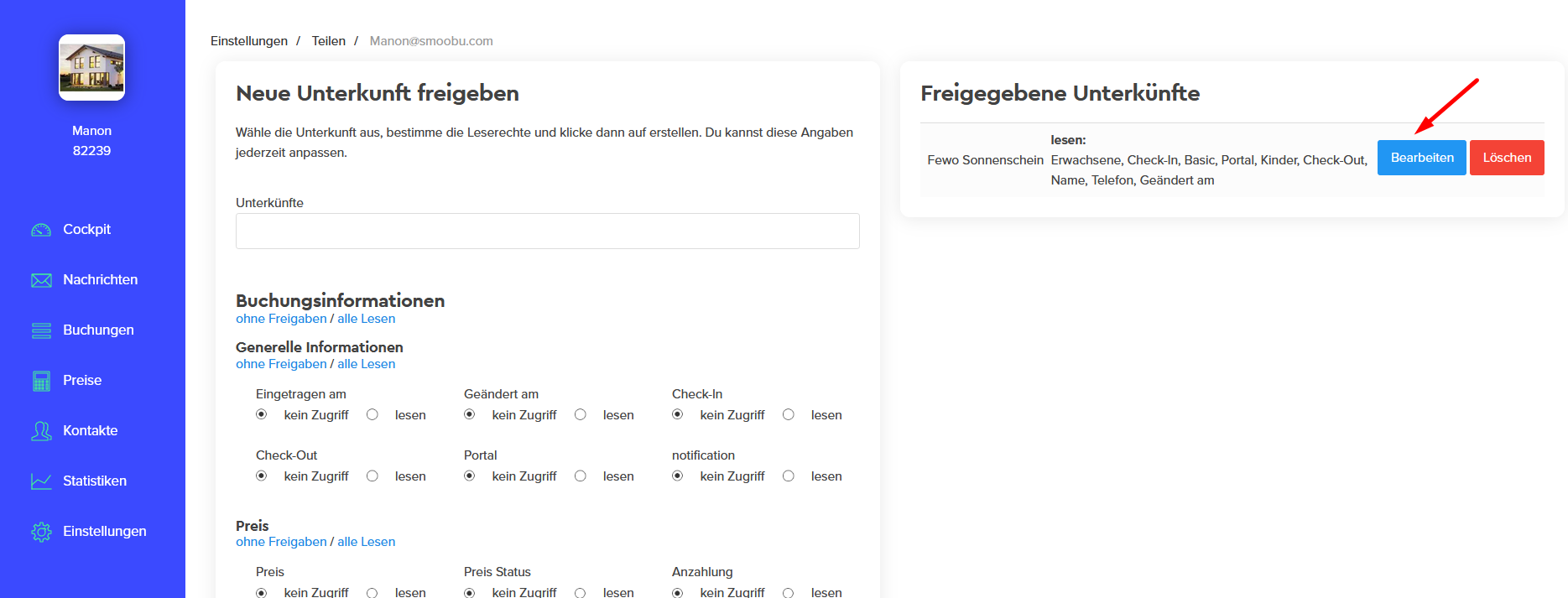Select the Buchungen list icon
The image size is (1568, 598).
tap(41, 330)
